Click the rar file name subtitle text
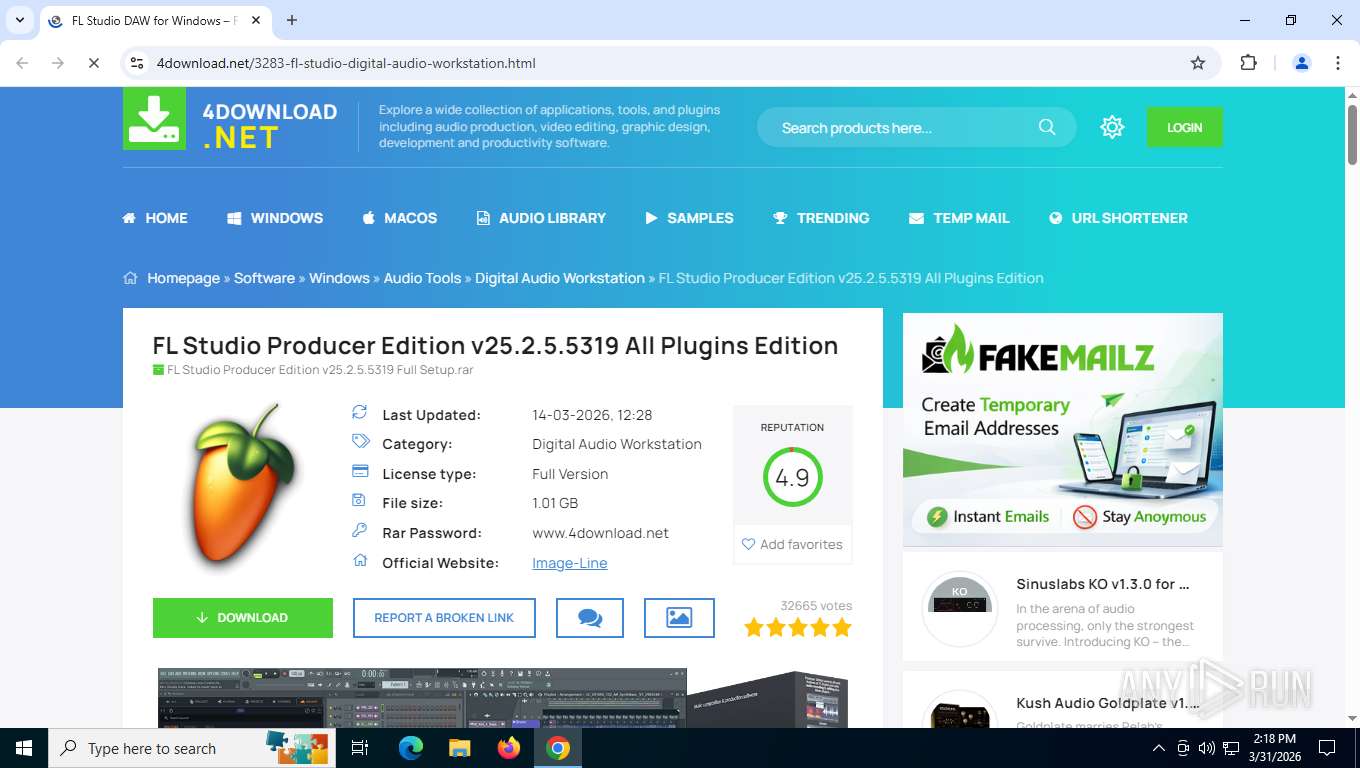 (x=320, y=370)
